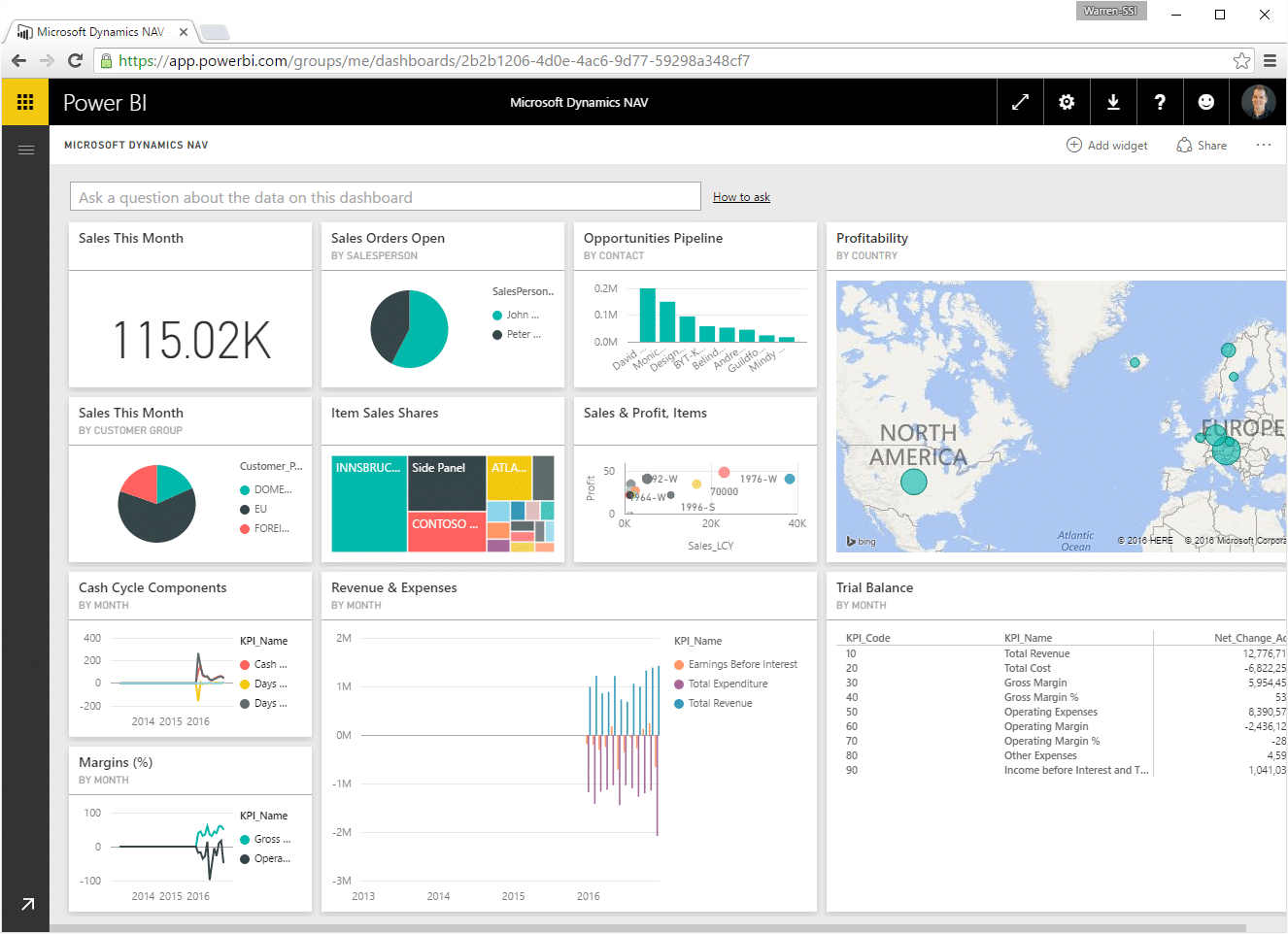Click the North America bubble on map
This screenshot has height=934, width=1288.
point(913,481)
